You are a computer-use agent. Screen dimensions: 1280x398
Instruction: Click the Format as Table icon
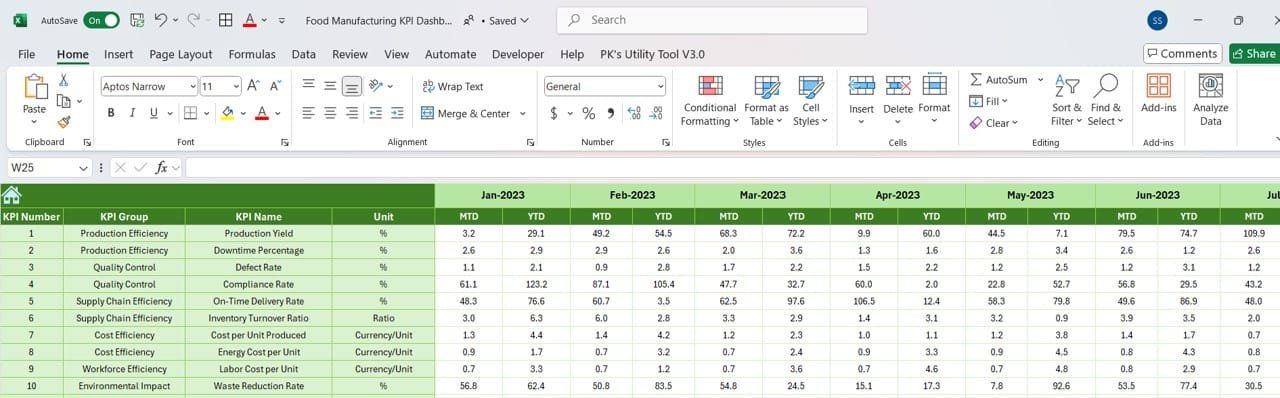pos(767,101)
